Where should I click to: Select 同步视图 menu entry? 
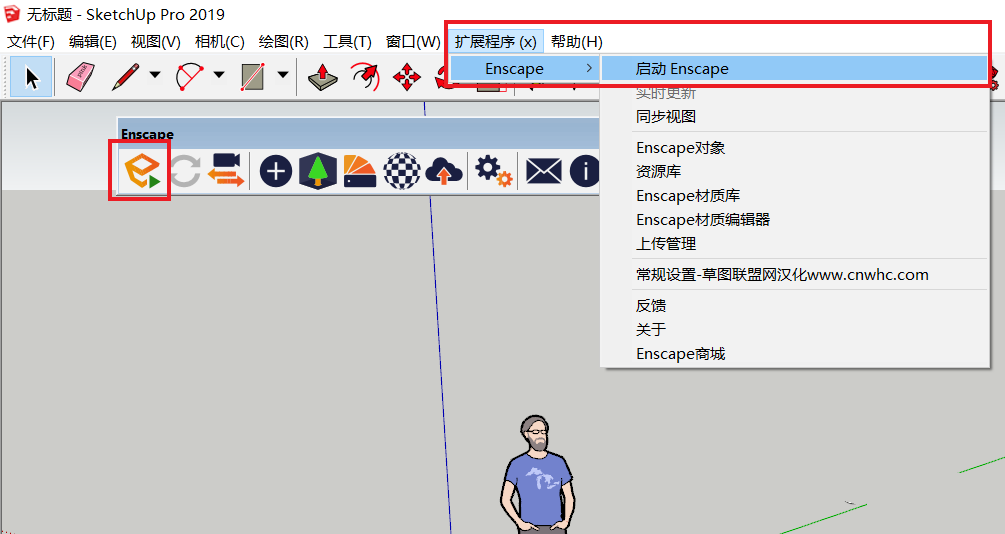point(794,117)
